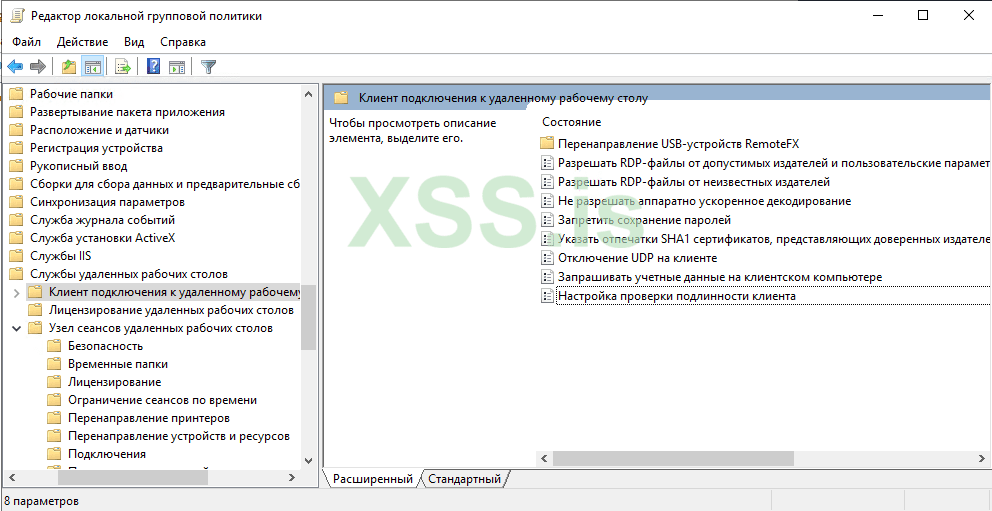Open the Файл menu

click(27, 42)
